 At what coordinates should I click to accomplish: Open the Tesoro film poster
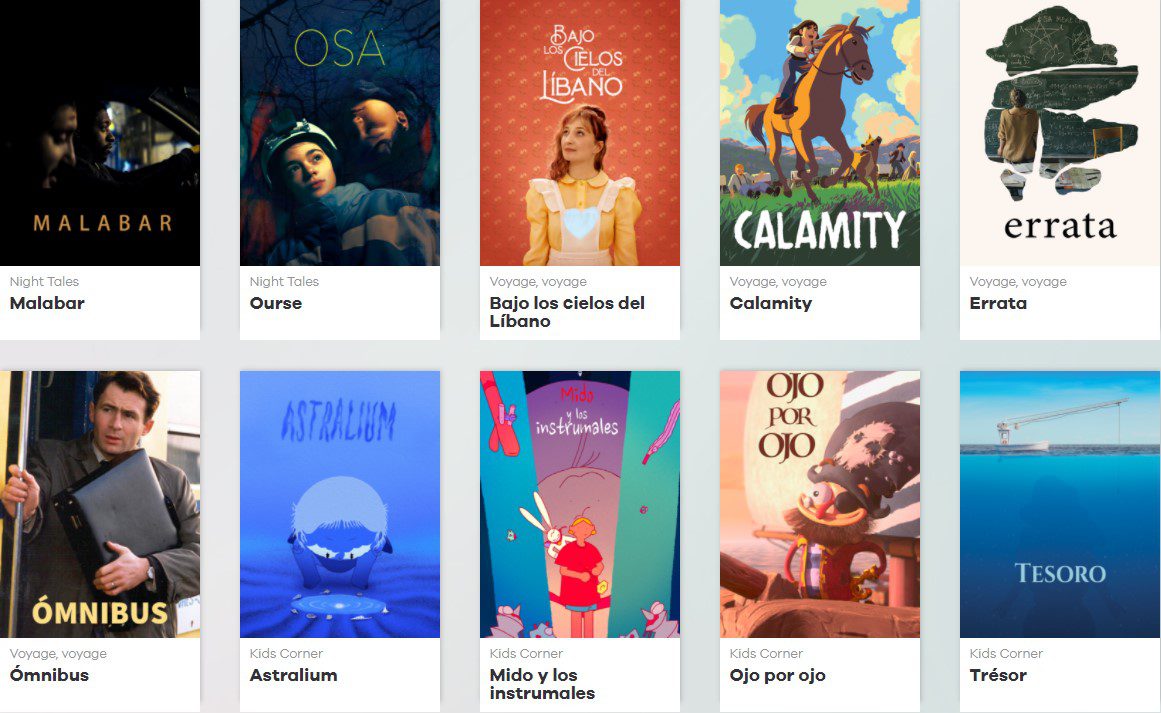click(1060, 504)
